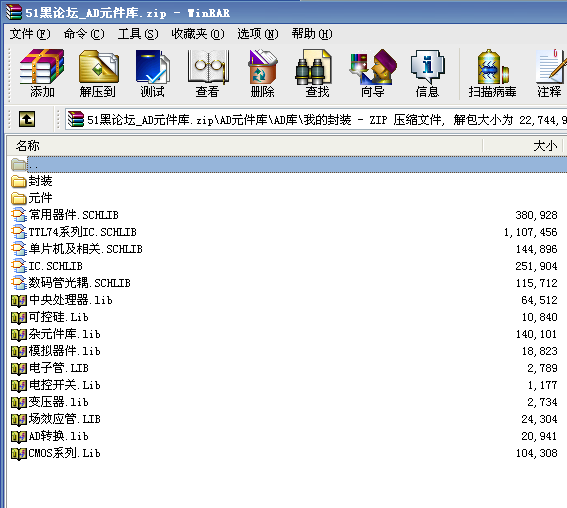The image size is (567, 508).
Task: Click the 元件 folder icon
Action: pyautogui.click(x=18, y=198)
